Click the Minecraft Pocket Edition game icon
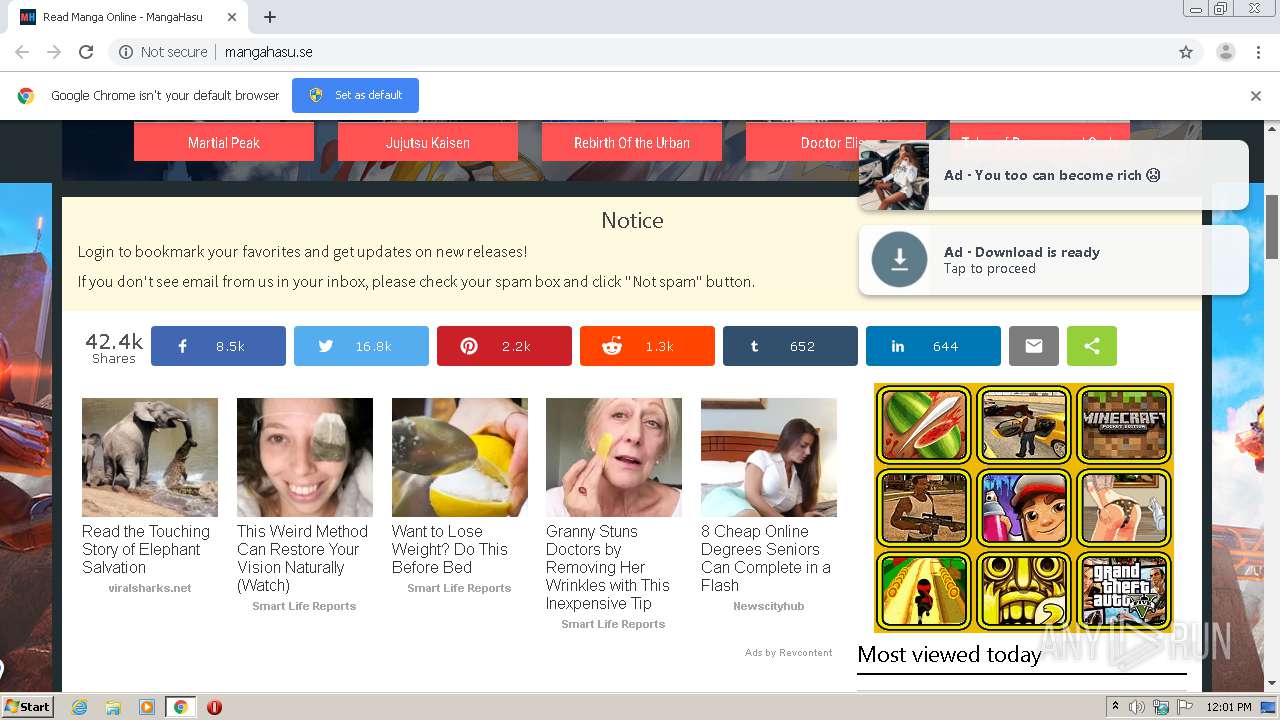Screen dimensions: 1280x720 click(1124, 424)
